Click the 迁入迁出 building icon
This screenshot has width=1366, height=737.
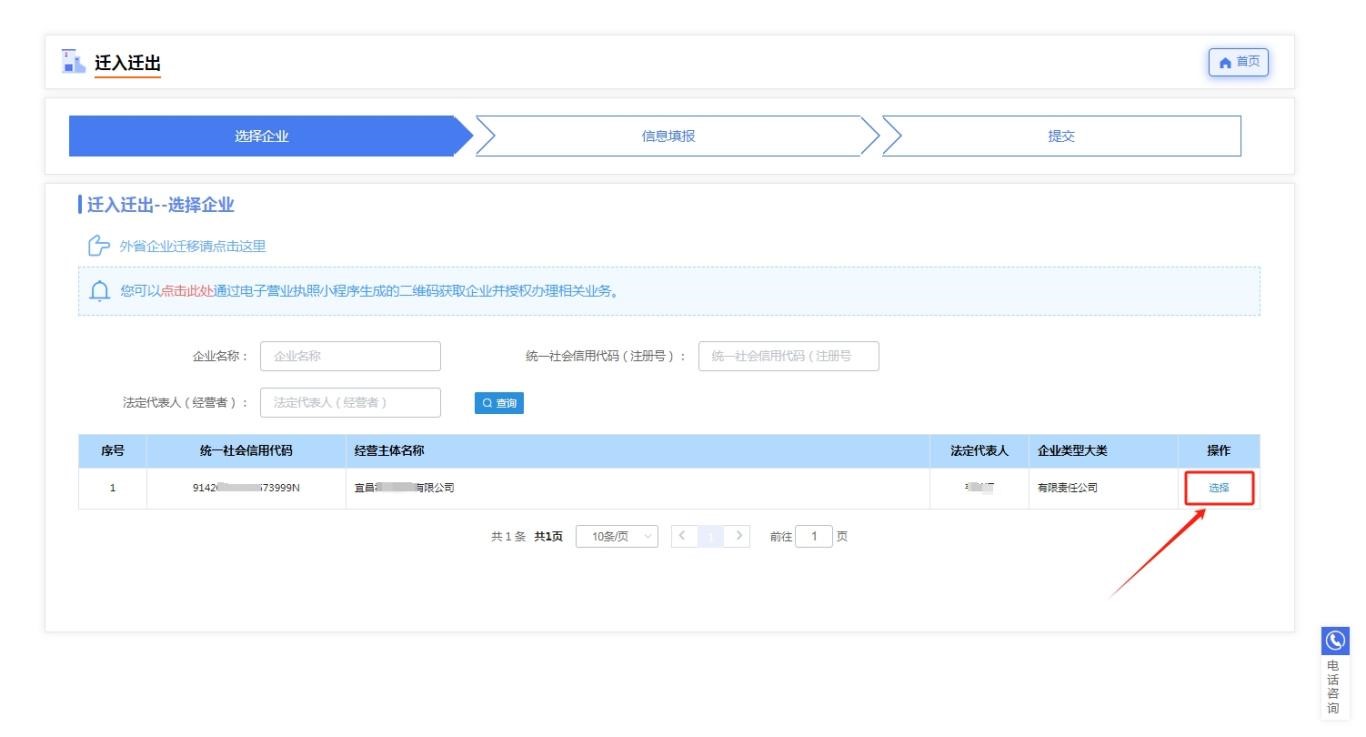point(73,63)
